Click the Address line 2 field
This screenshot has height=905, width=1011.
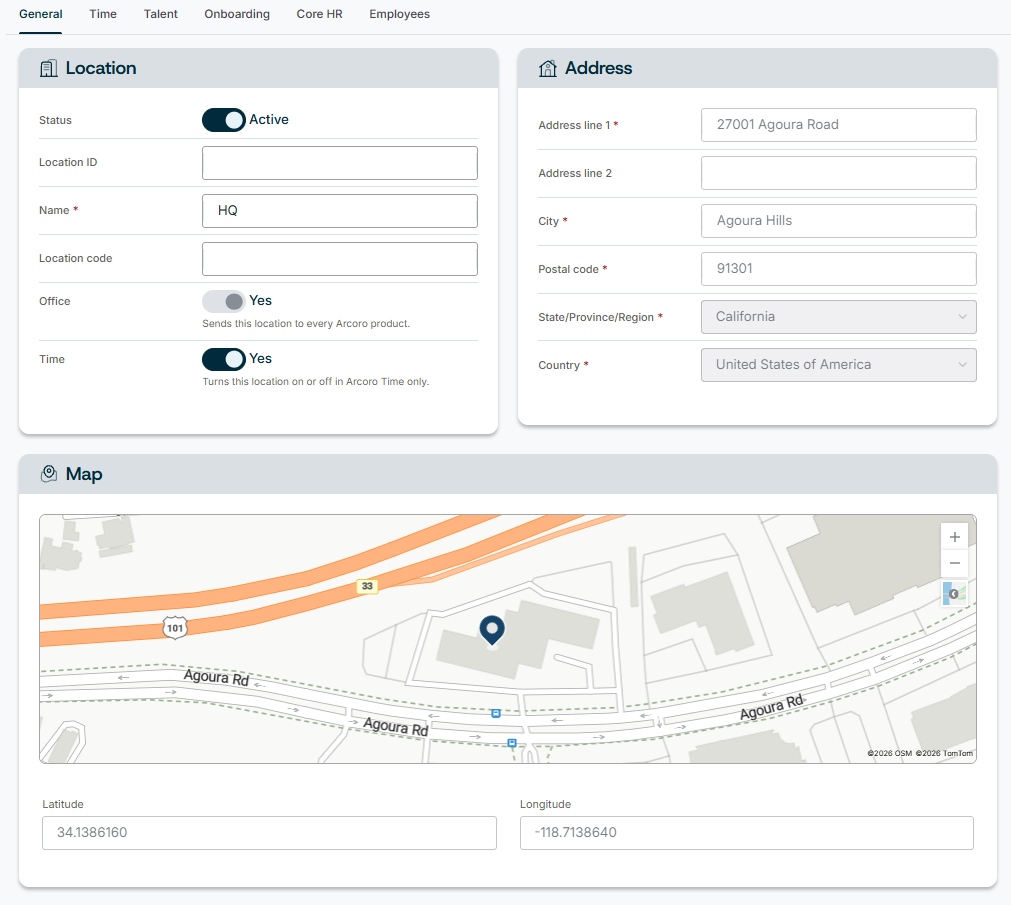pyautogui.click(x=838, y=173)
